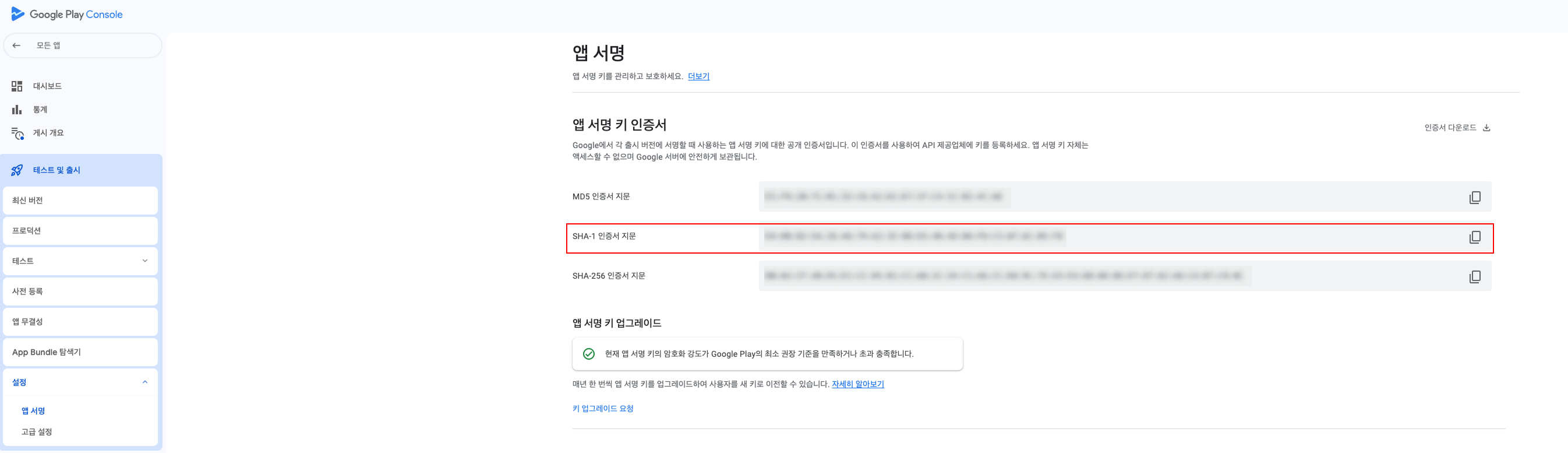The height and width of the screenshot is (453, 1568).
Task: Copy the MD5 인증서 지문
Action: (x=1474, y=197)
